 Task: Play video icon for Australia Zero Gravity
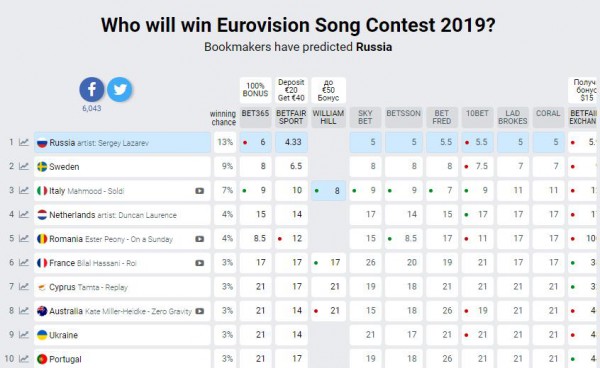click(199, 311)
